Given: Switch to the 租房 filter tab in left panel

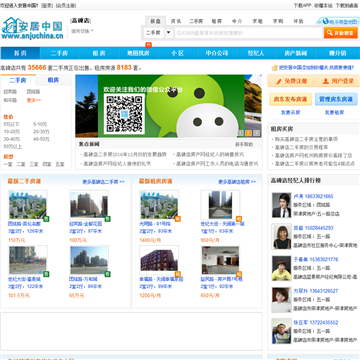Looking at the screenshot, I should pos(53,80).
